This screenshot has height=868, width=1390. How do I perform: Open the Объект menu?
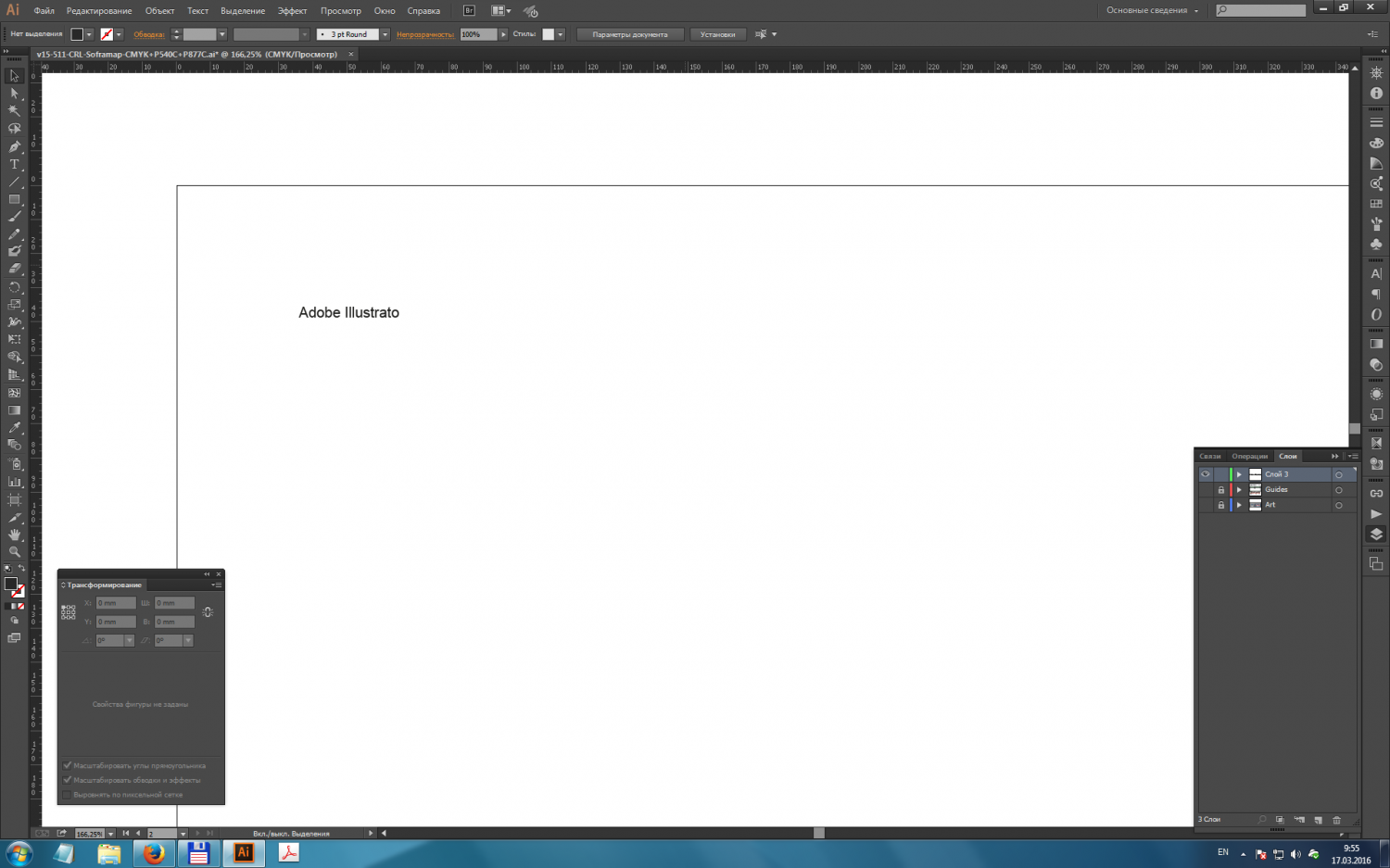pos(159,10)
